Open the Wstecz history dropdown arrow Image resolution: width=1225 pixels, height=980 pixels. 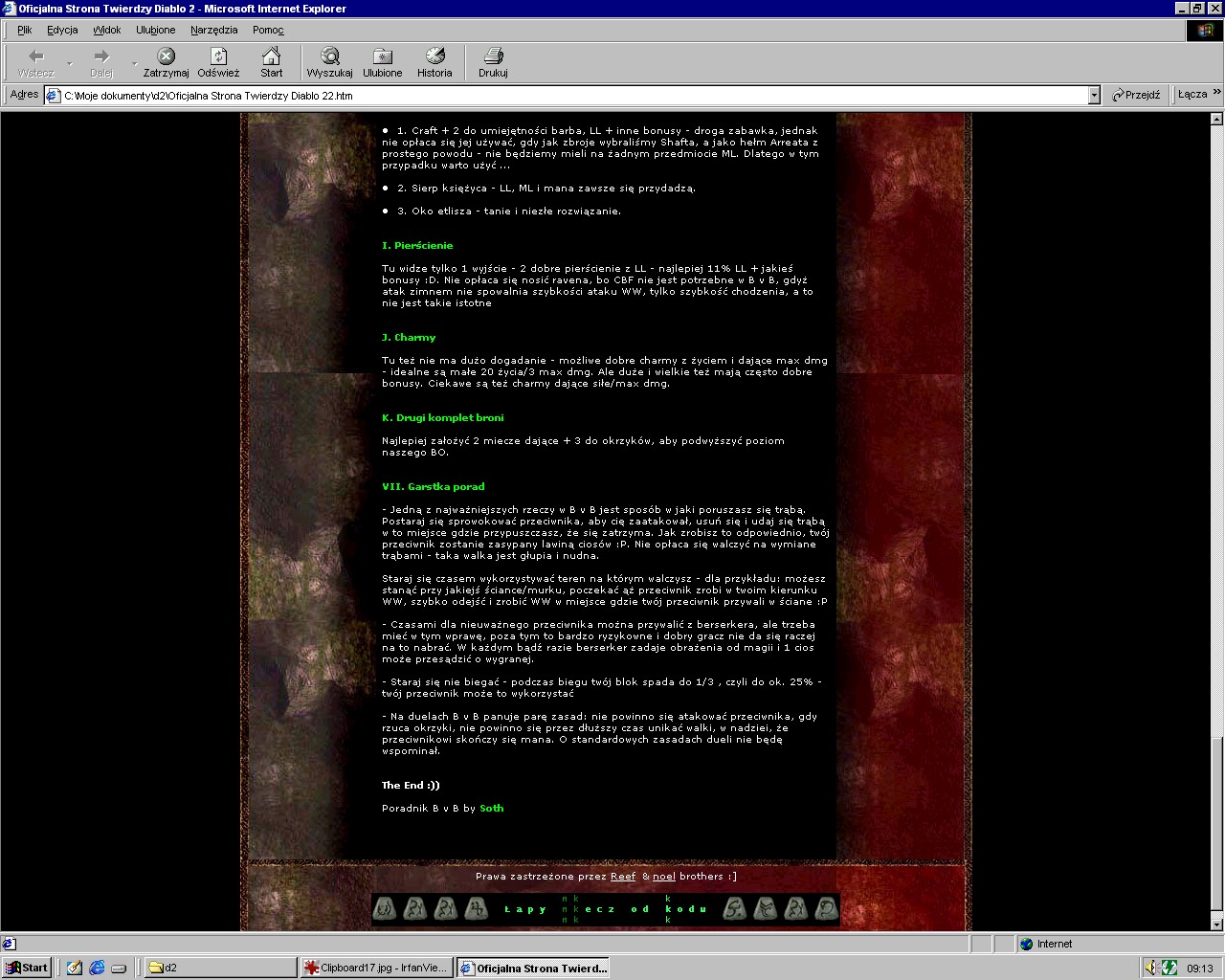(x=69, y=64)
